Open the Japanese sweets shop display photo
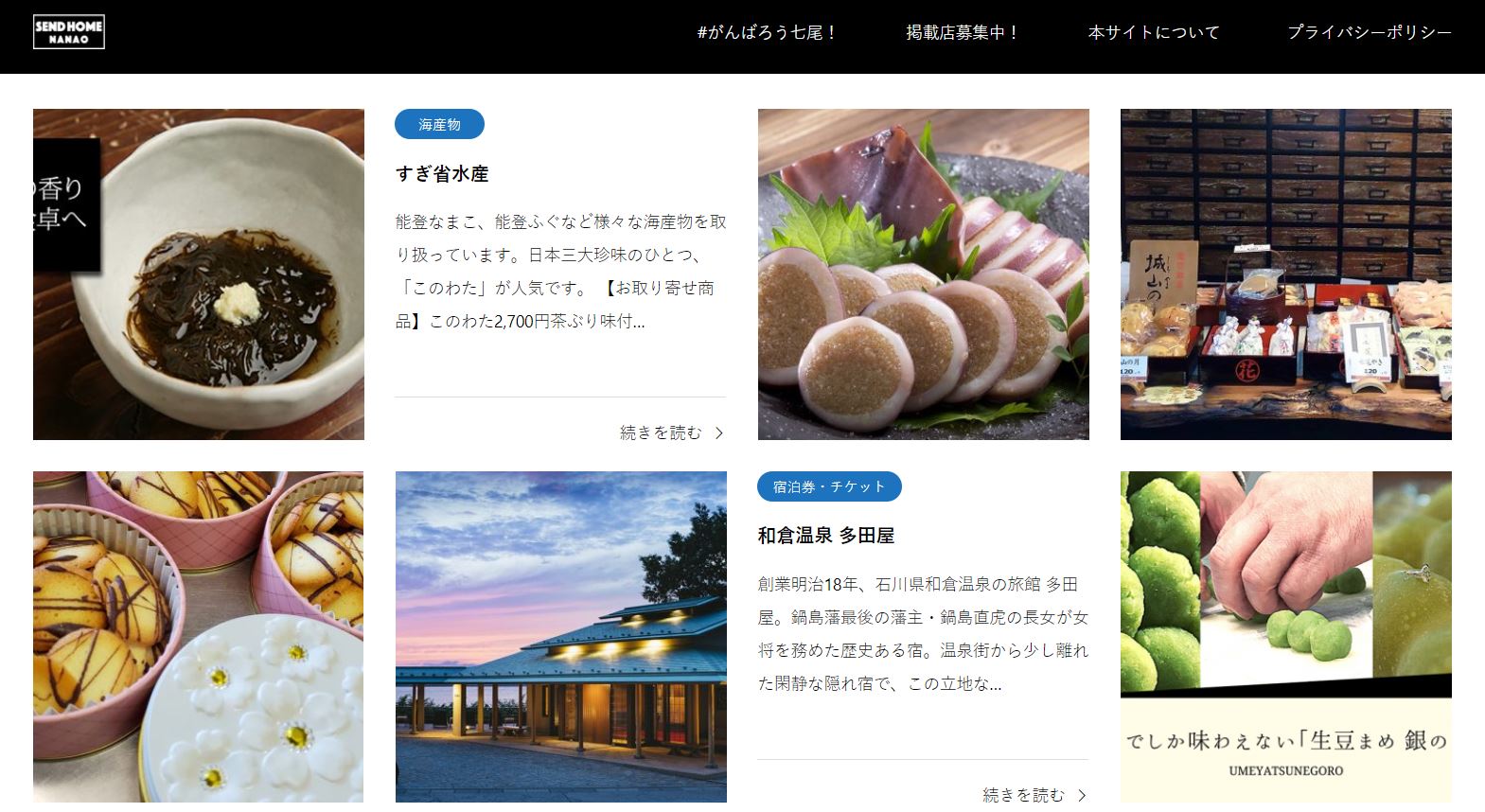The height and width of the screenshot is (812, 1485). (1286, 274)
